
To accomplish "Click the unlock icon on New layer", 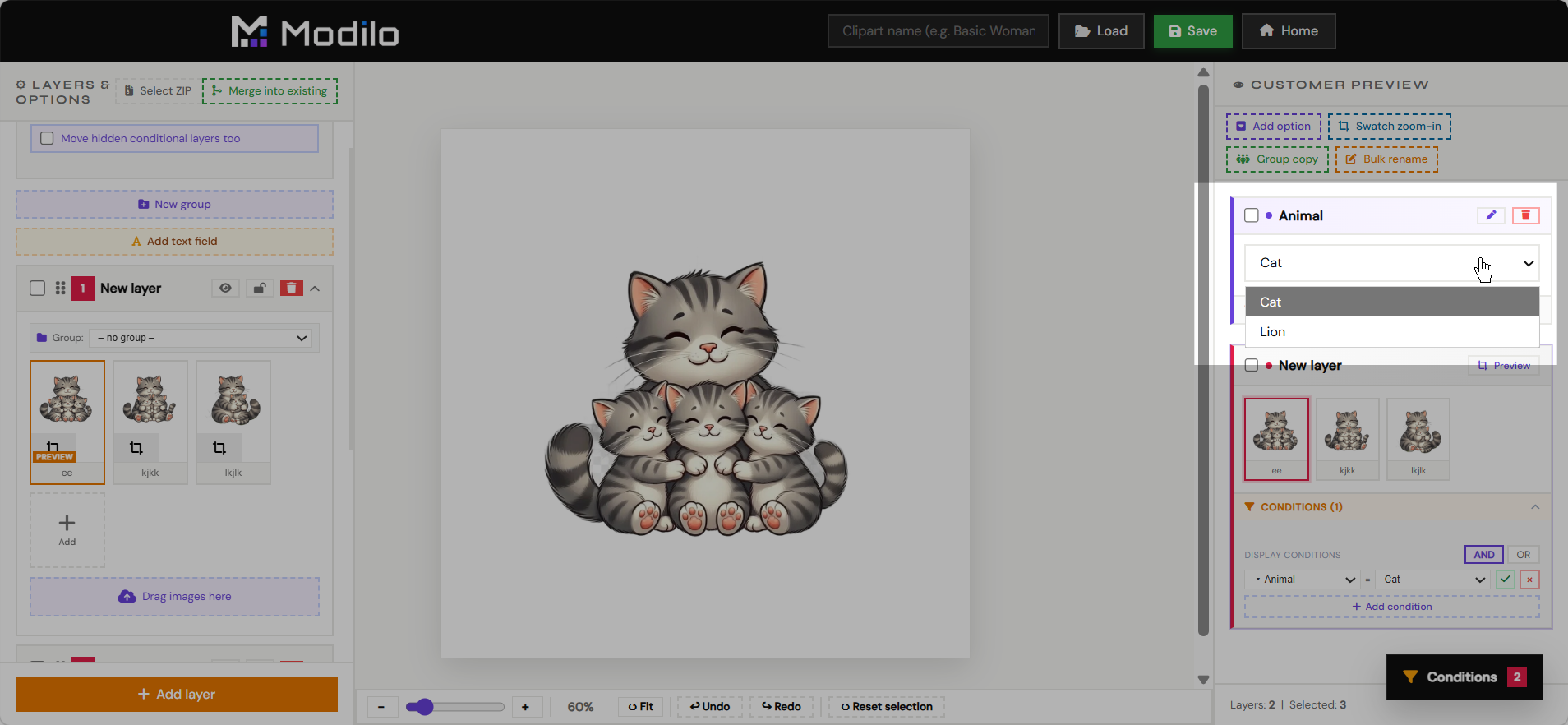I will (260, 288).
